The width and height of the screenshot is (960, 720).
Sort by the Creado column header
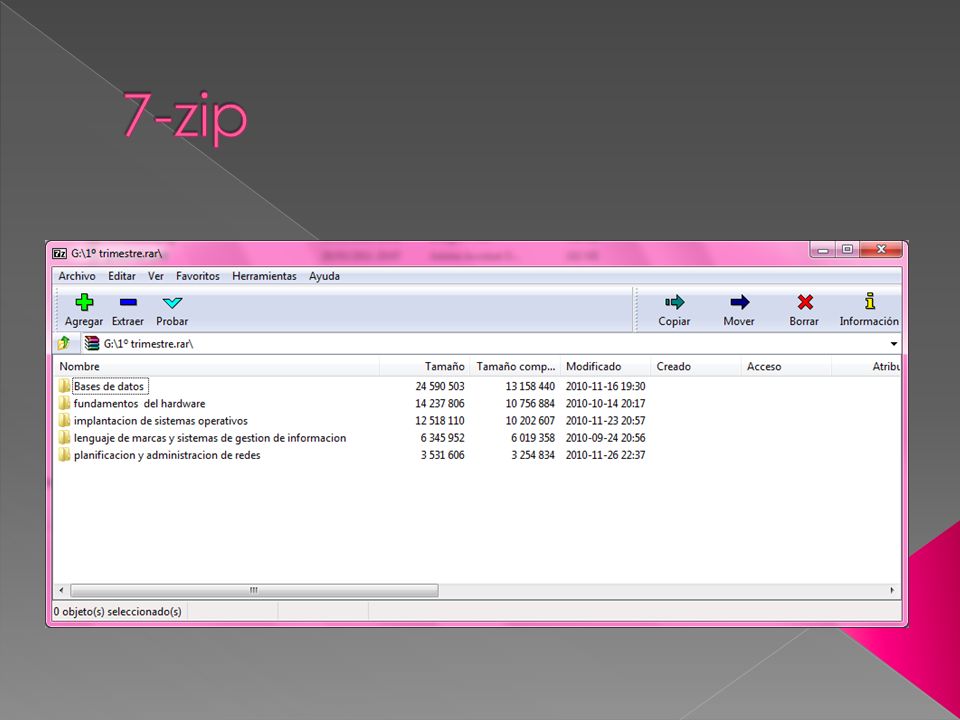(696, 366)
